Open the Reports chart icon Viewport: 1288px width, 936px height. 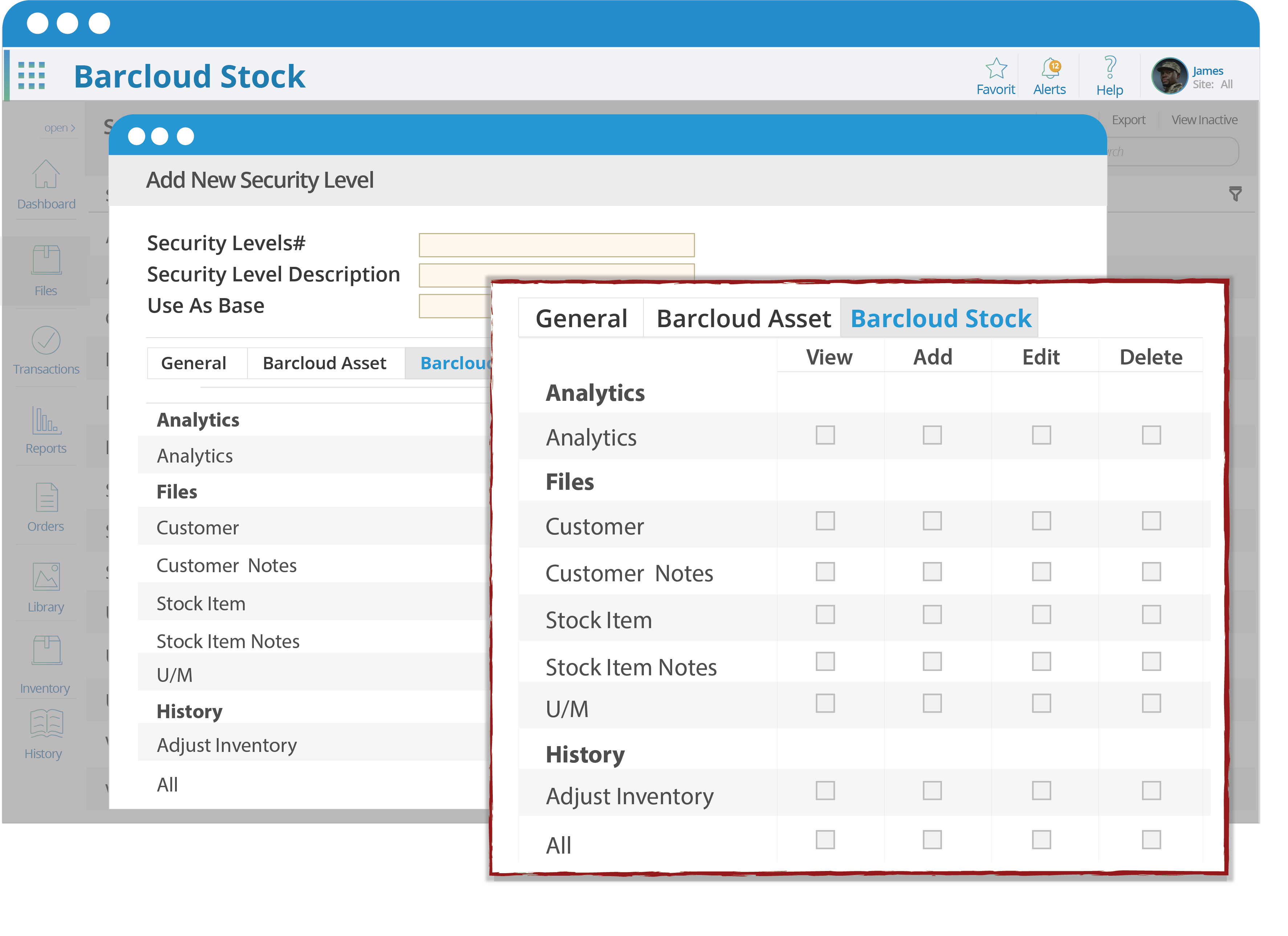click(46, 420)
